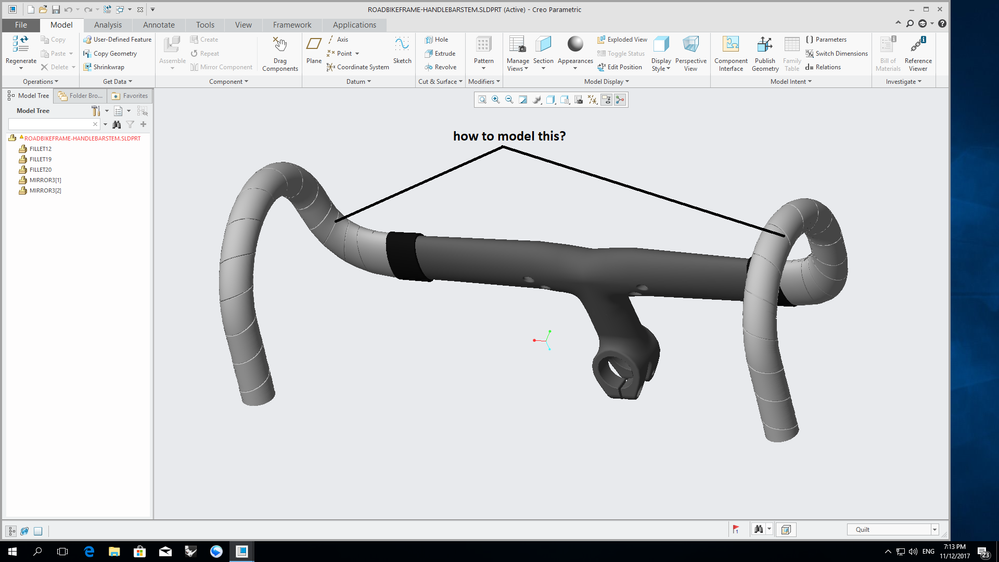999x562 pixels.
Task: Toggle full screen icon in status bar
Action: click(38, 530)
